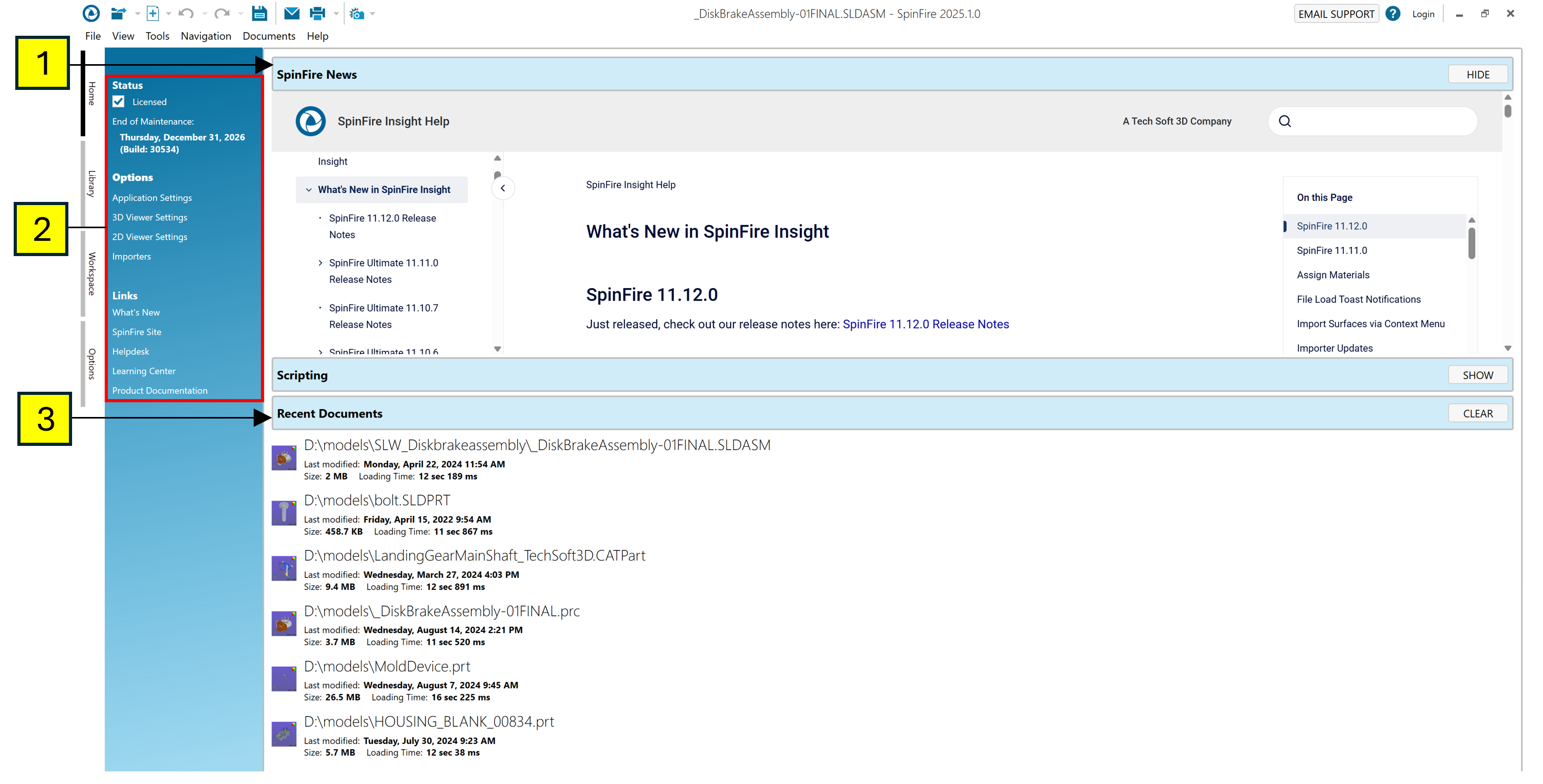Collapse the help navigation with chevron button

click(x=502, y=189)
